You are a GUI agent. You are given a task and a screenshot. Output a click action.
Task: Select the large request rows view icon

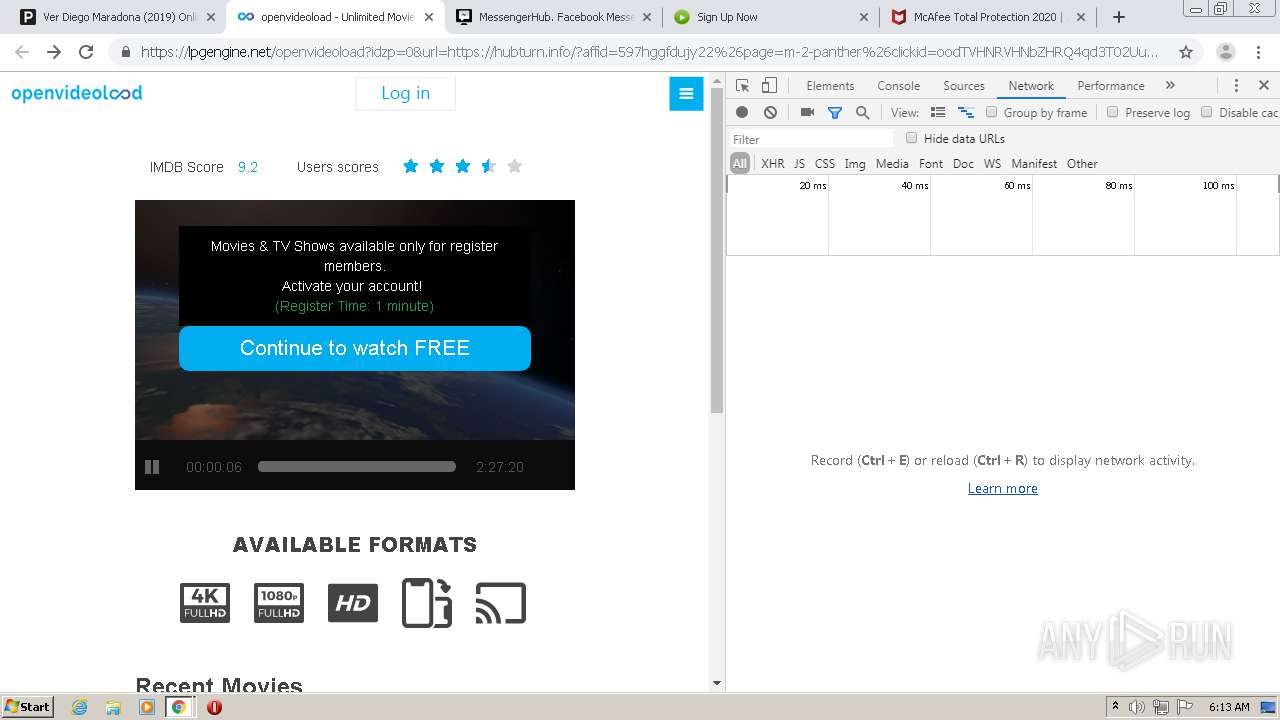tap(938, 113)
